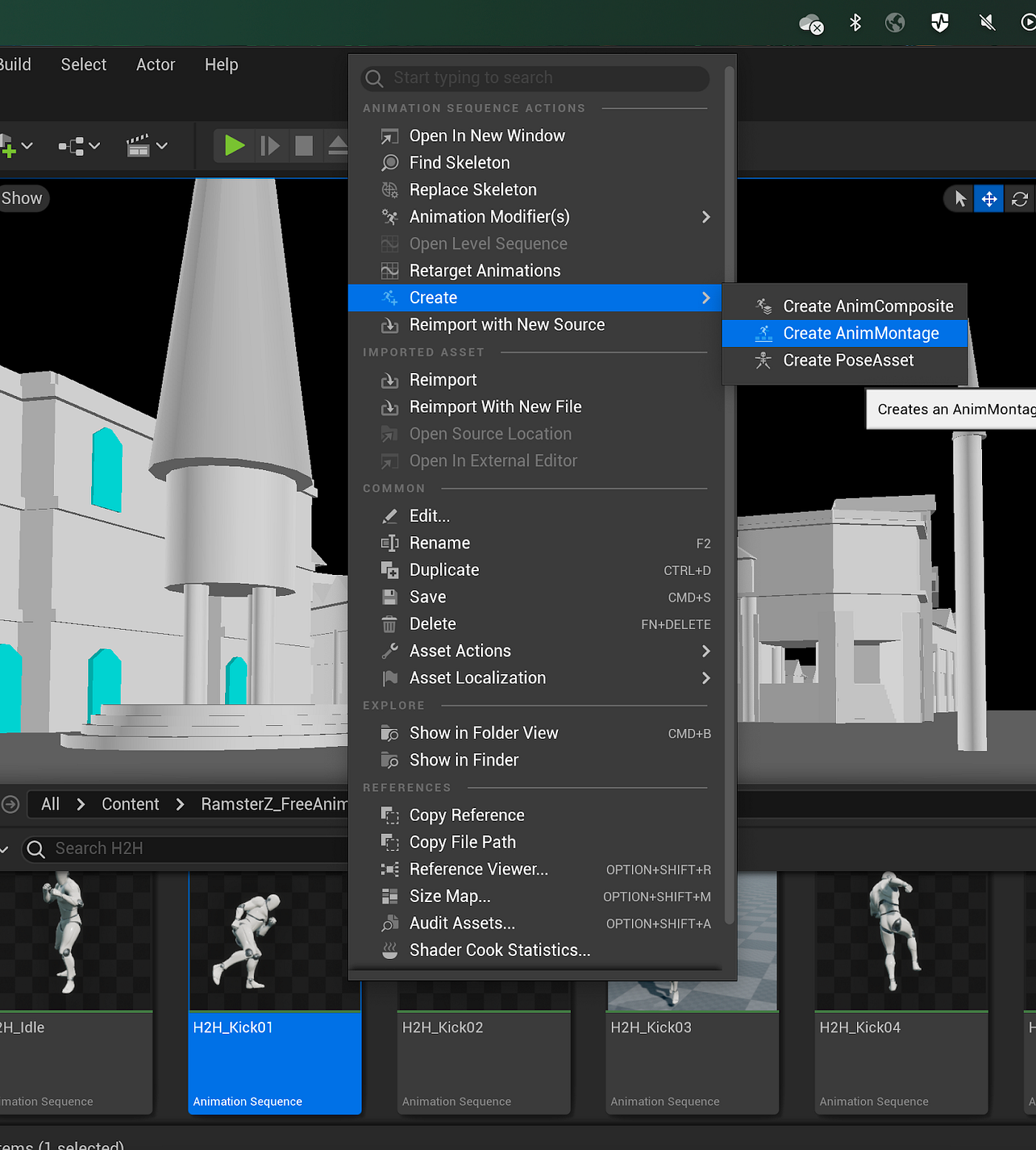
Task: Click the cloud sync status icon
Action: click(x=812, y=24)
